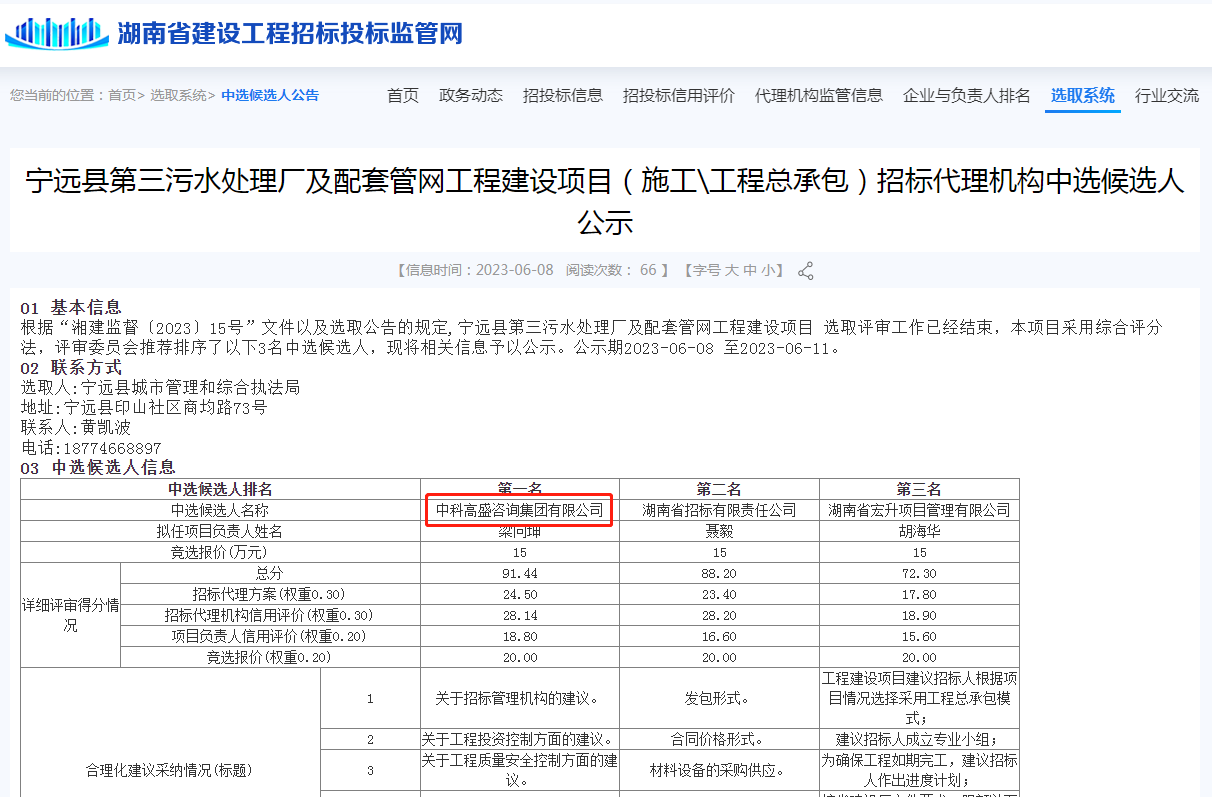Open the 首页 navigation menu item

(x=403, y=95)
